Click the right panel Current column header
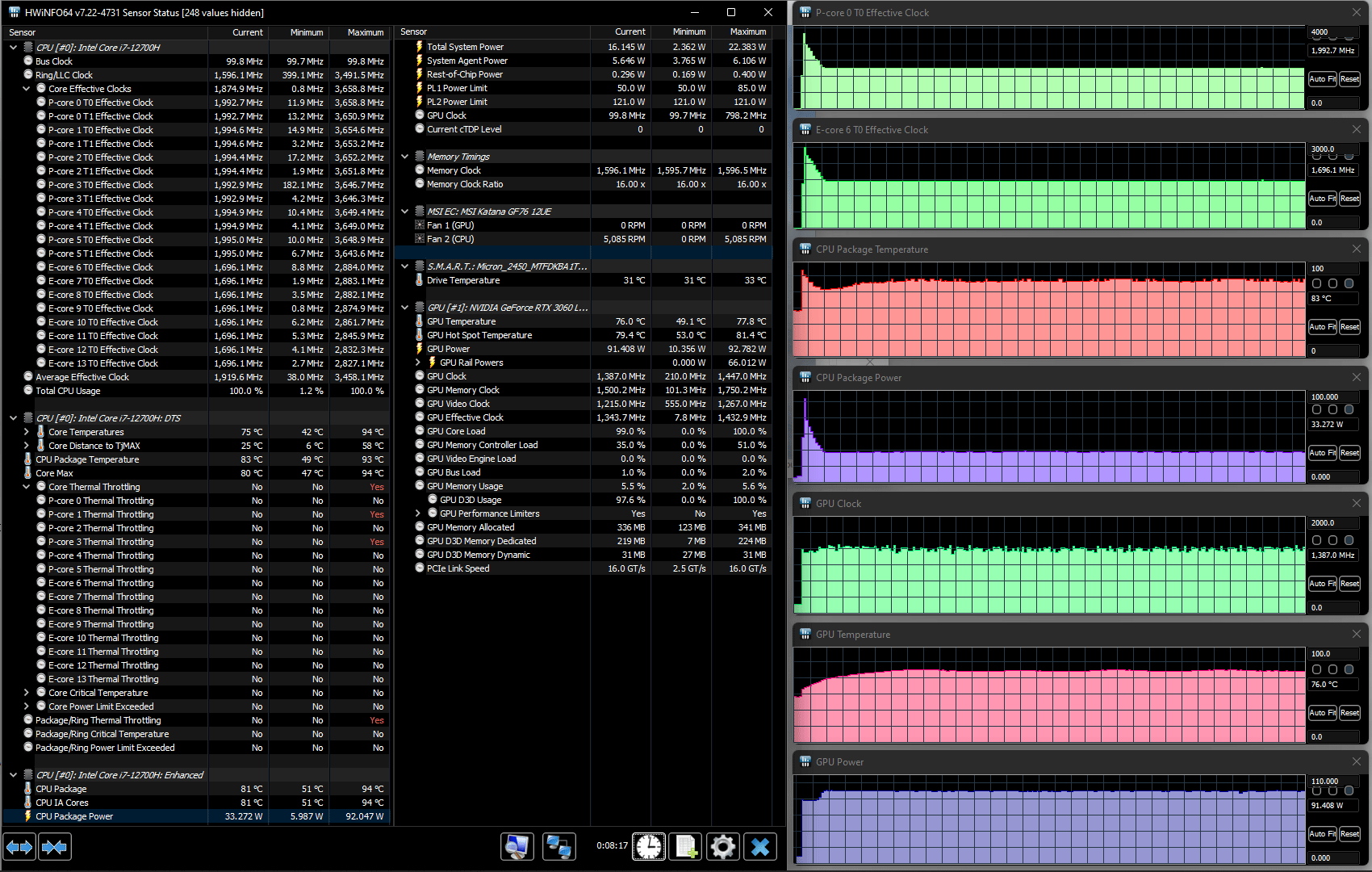This screenshot has height=872, width=1372. tap(620, 32)
